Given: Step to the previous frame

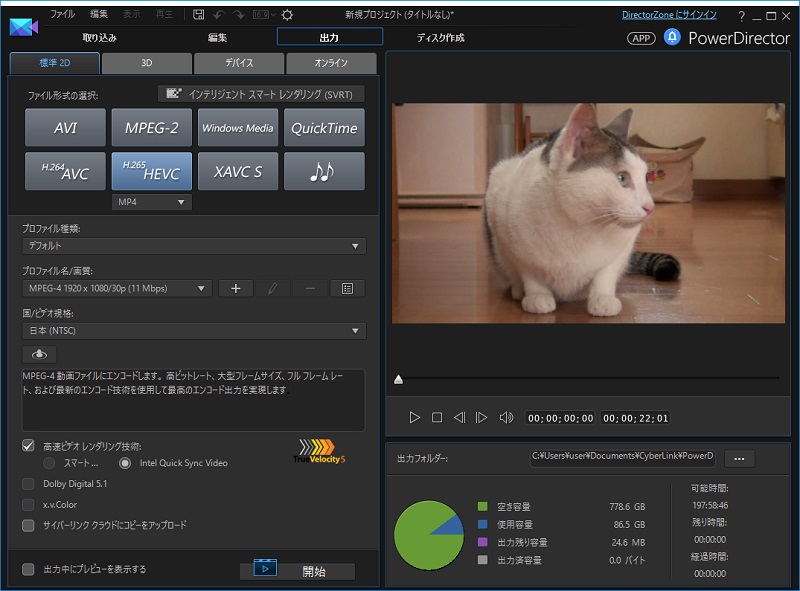Looking at the screenshot, I should point(459,417).
